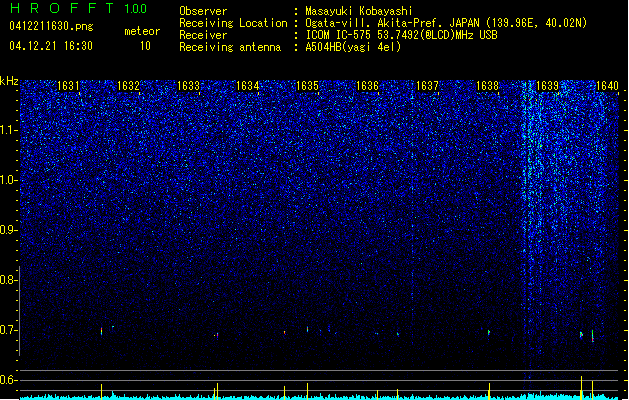The image size is (629, 400).
Task: Click the tallest yellow level spike after 1639
Action: 581,388
